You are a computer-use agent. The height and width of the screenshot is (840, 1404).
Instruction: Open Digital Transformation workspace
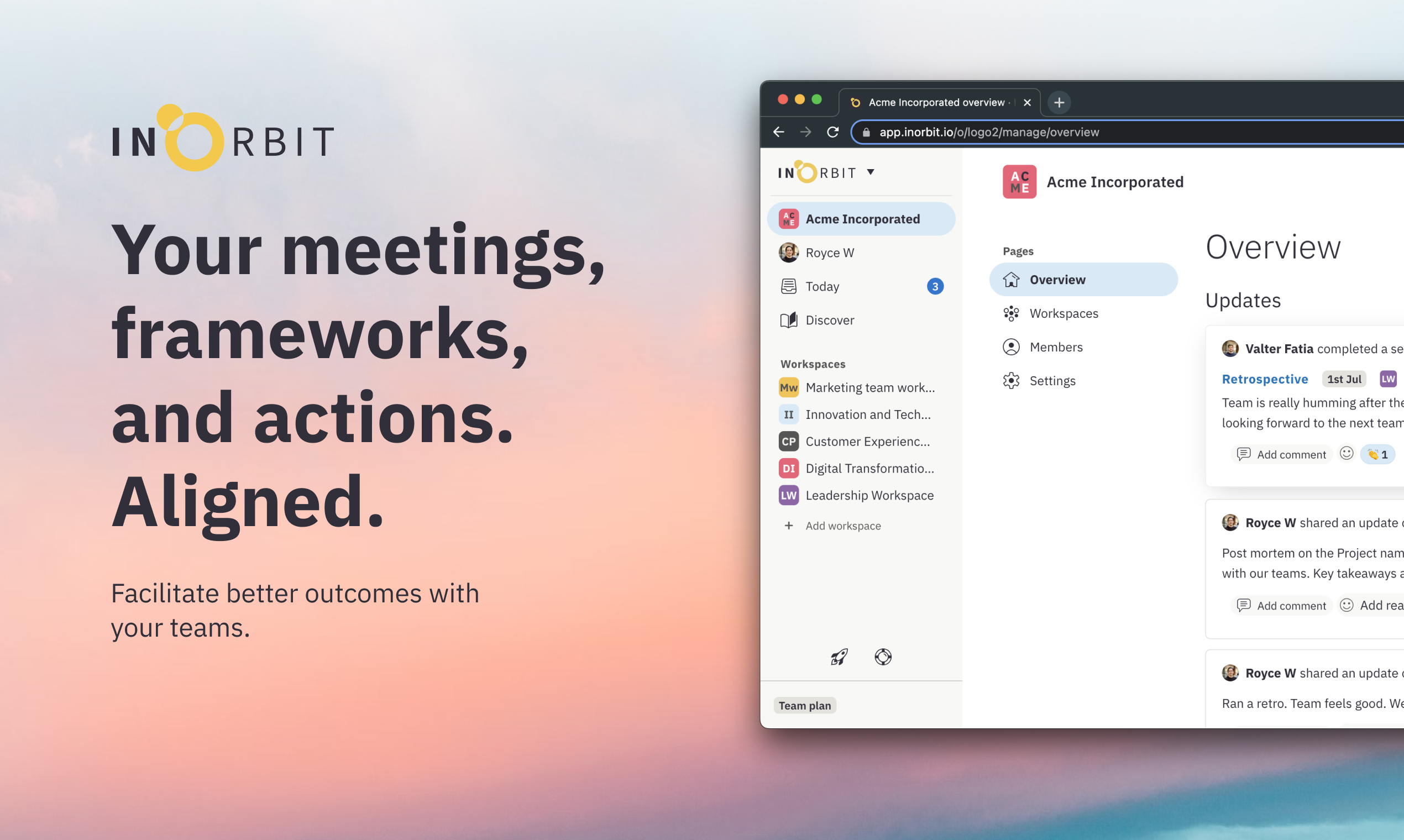pos(861,468)
